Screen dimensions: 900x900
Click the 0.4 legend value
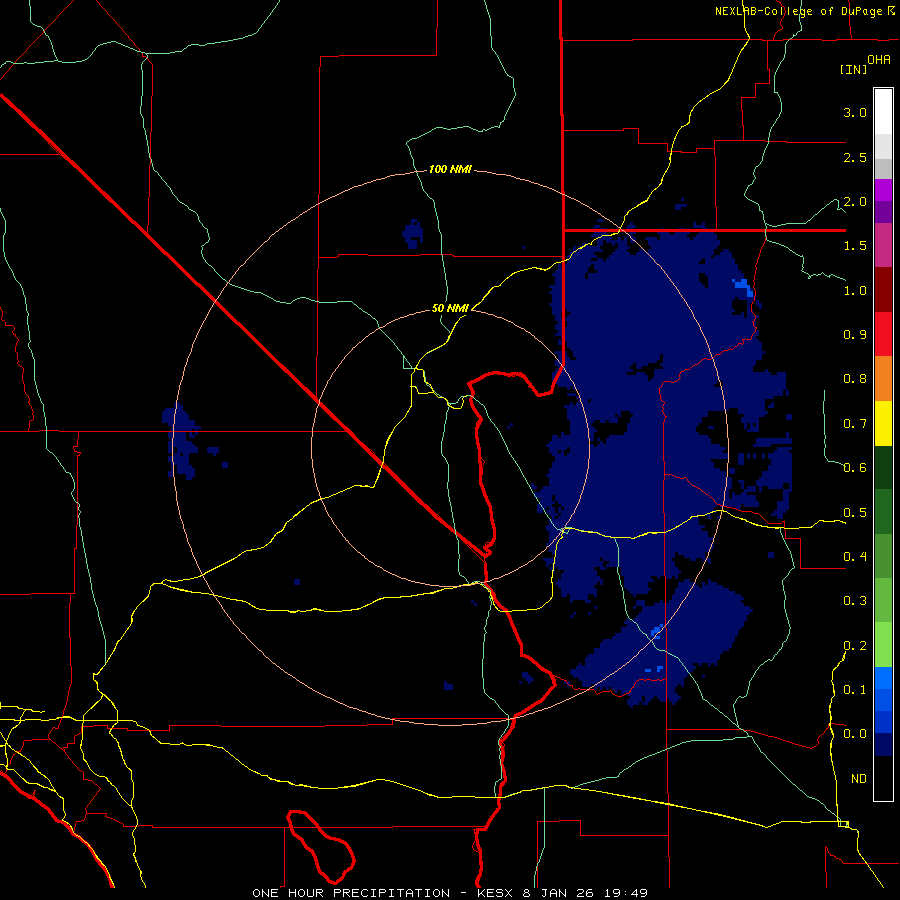855,557
